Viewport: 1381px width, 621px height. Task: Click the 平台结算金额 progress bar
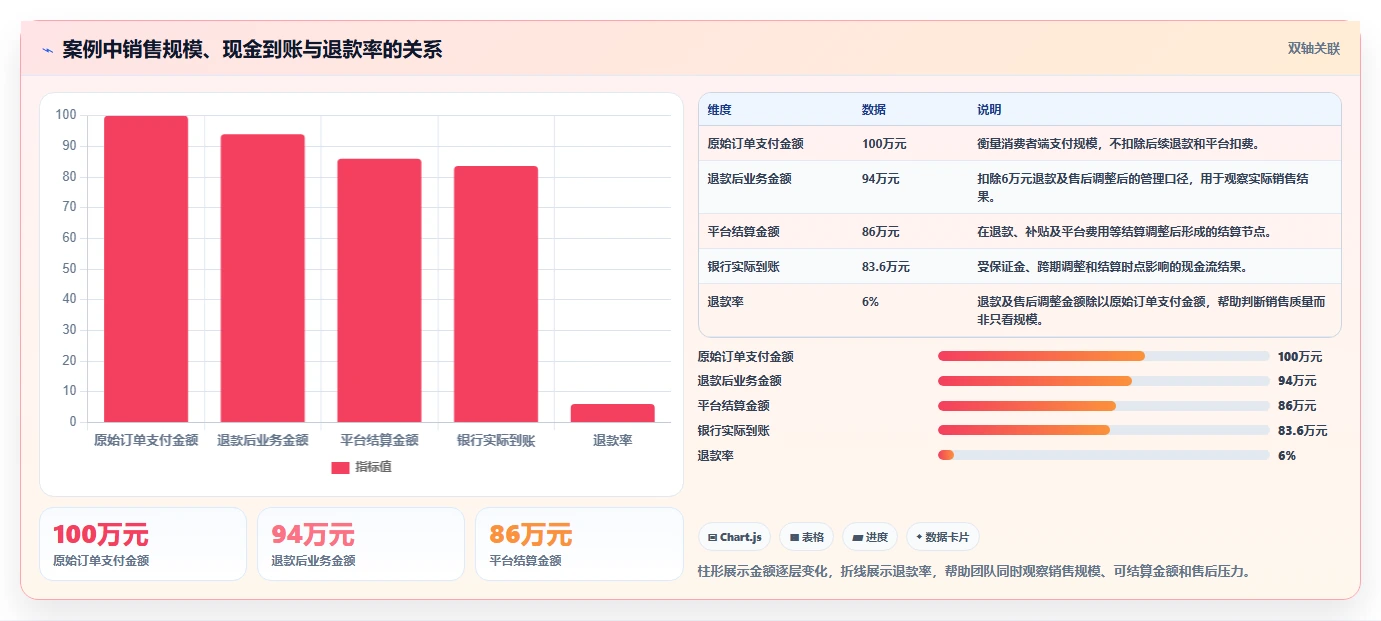click(x=1104, y=406)
